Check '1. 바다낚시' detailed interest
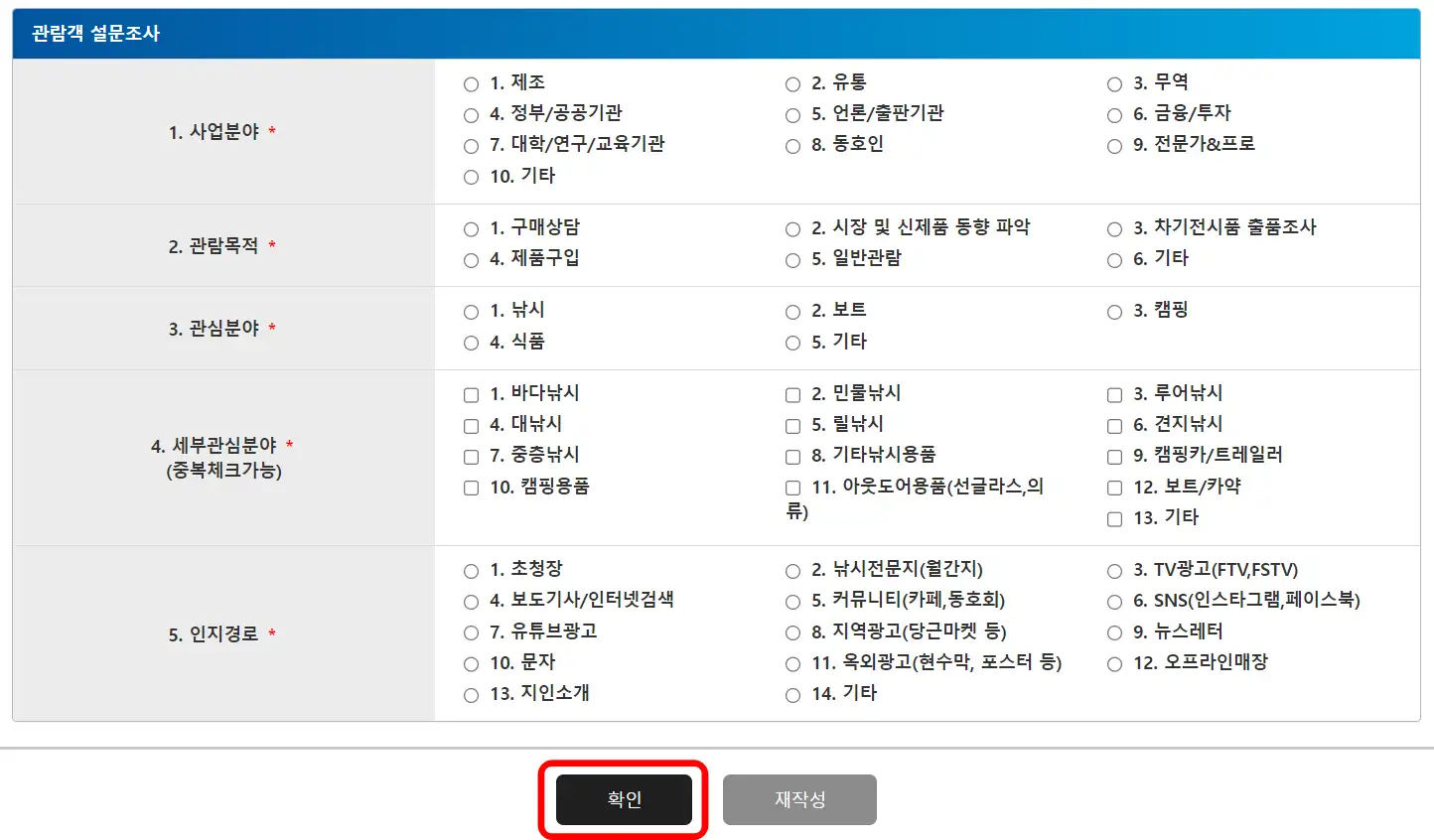Image resolution: width=1434 pixels, height=840 pixels. (x=470, y=394)
